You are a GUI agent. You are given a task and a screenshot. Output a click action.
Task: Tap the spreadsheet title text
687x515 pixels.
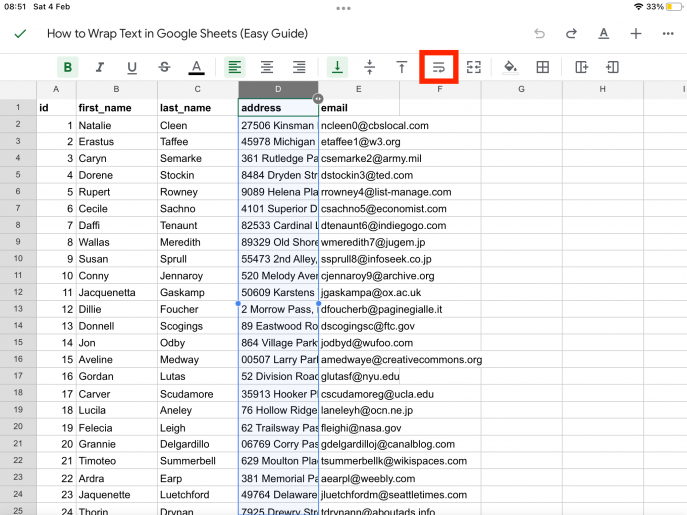177,34
